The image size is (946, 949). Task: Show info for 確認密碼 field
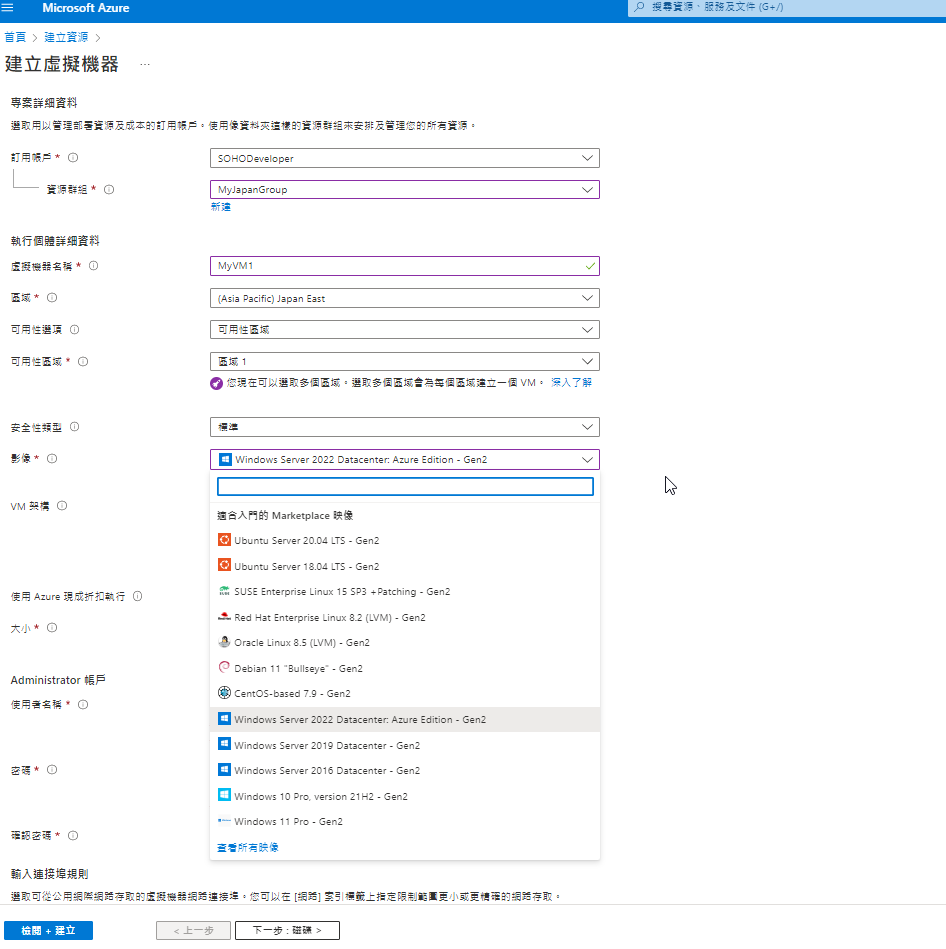(x=73, y=836)
